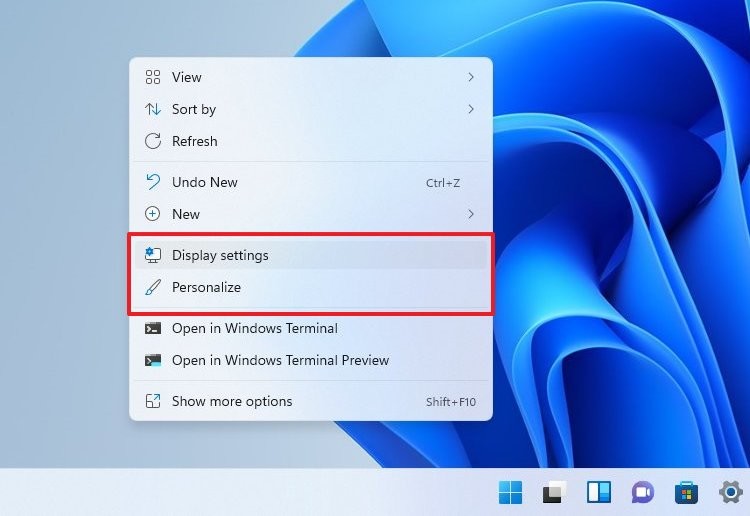Choose Refresh from the context menu
Viewport: 750px width, 516px height.
[311, 141]
